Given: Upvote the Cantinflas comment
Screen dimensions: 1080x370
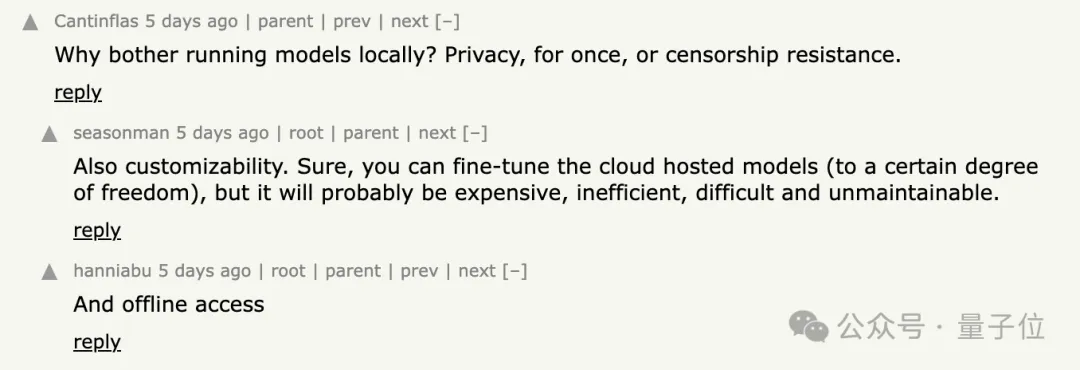Looking at the screenshot, I should [x=30, y=23].
